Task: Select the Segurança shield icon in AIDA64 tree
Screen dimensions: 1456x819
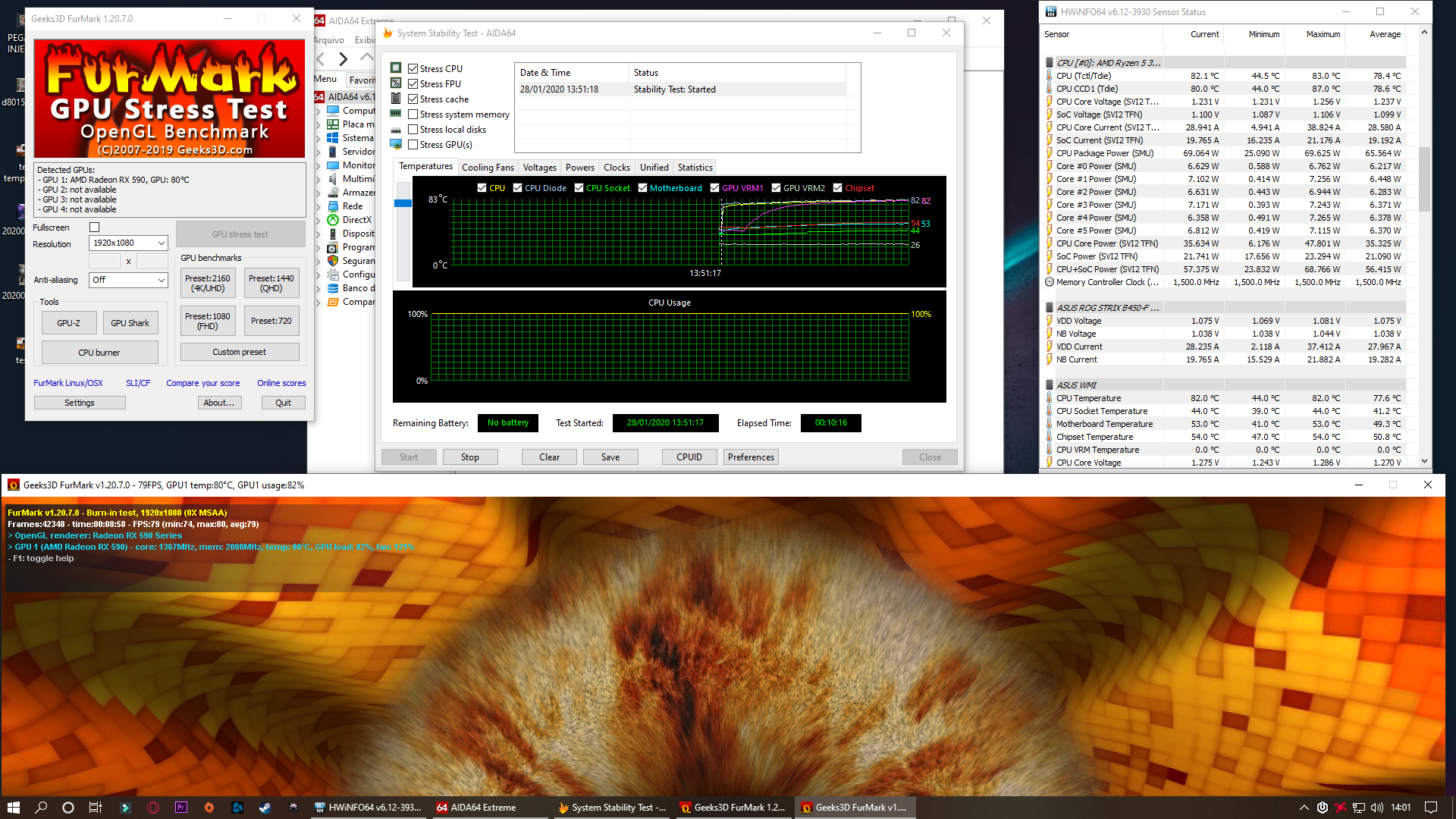Action: click(x=333, y=261)
